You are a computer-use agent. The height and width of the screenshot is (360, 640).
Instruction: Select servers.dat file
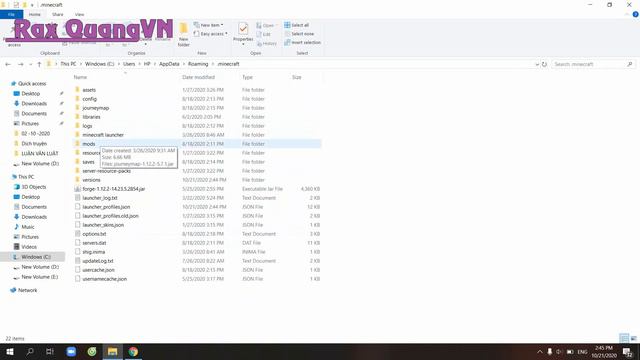pyautogui.click(x=94, y=243)
